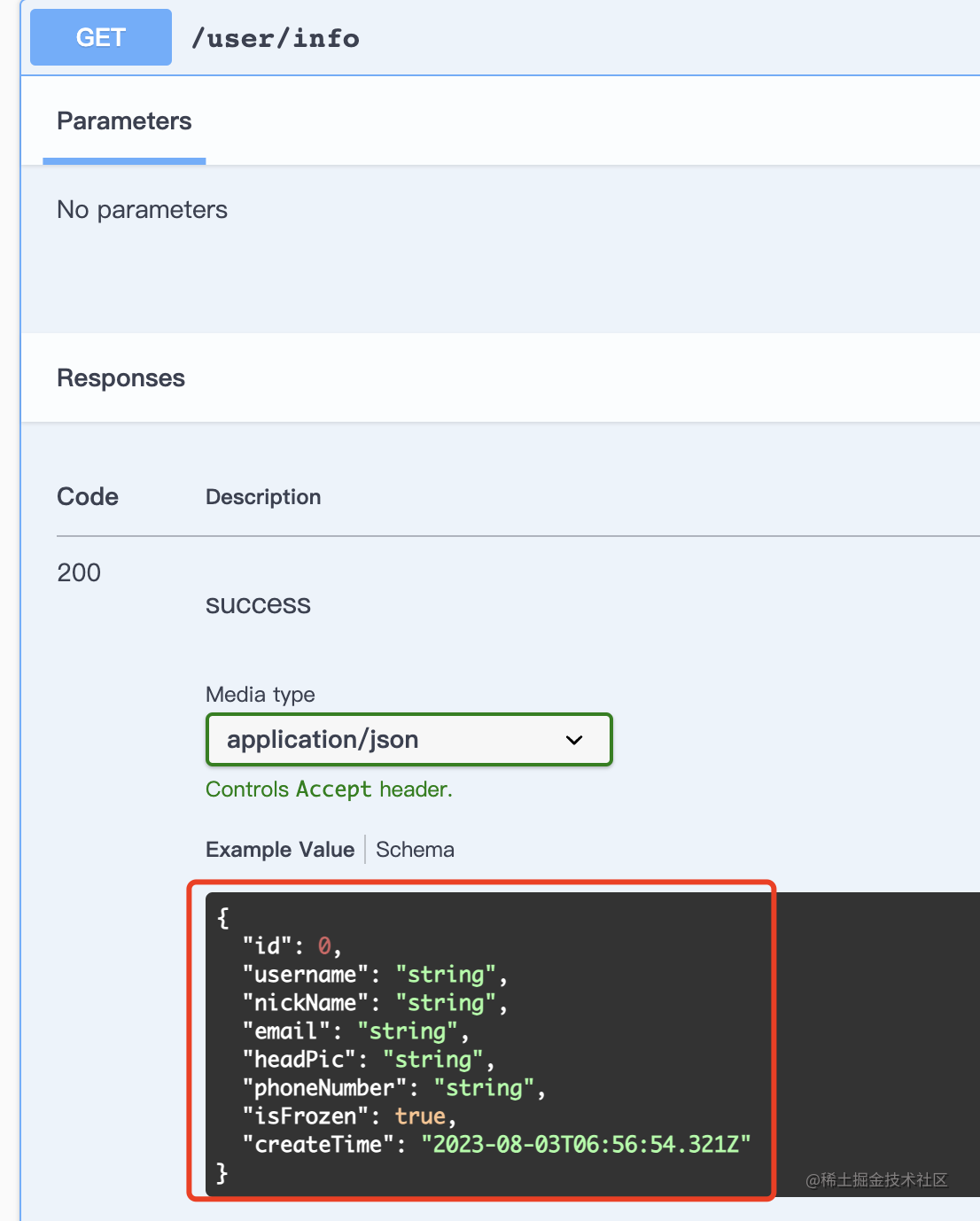Image resolution: width=980 pixels, height=1221 pixels.
Task: Click the Description column header
Action: (263, 497)
